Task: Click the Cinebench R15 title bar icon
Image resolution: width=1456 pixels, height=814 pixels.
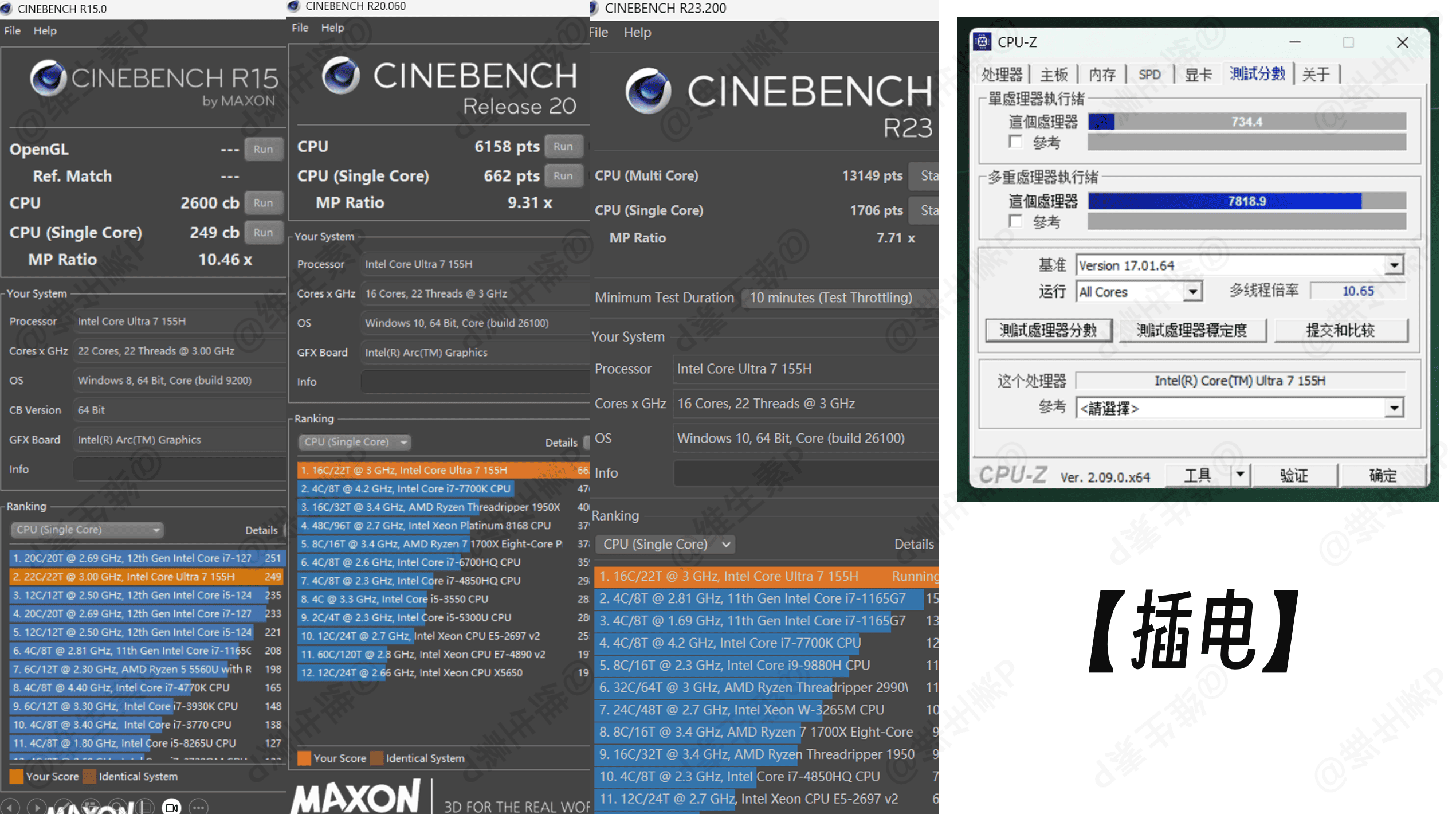Action: tap(7, 9)
